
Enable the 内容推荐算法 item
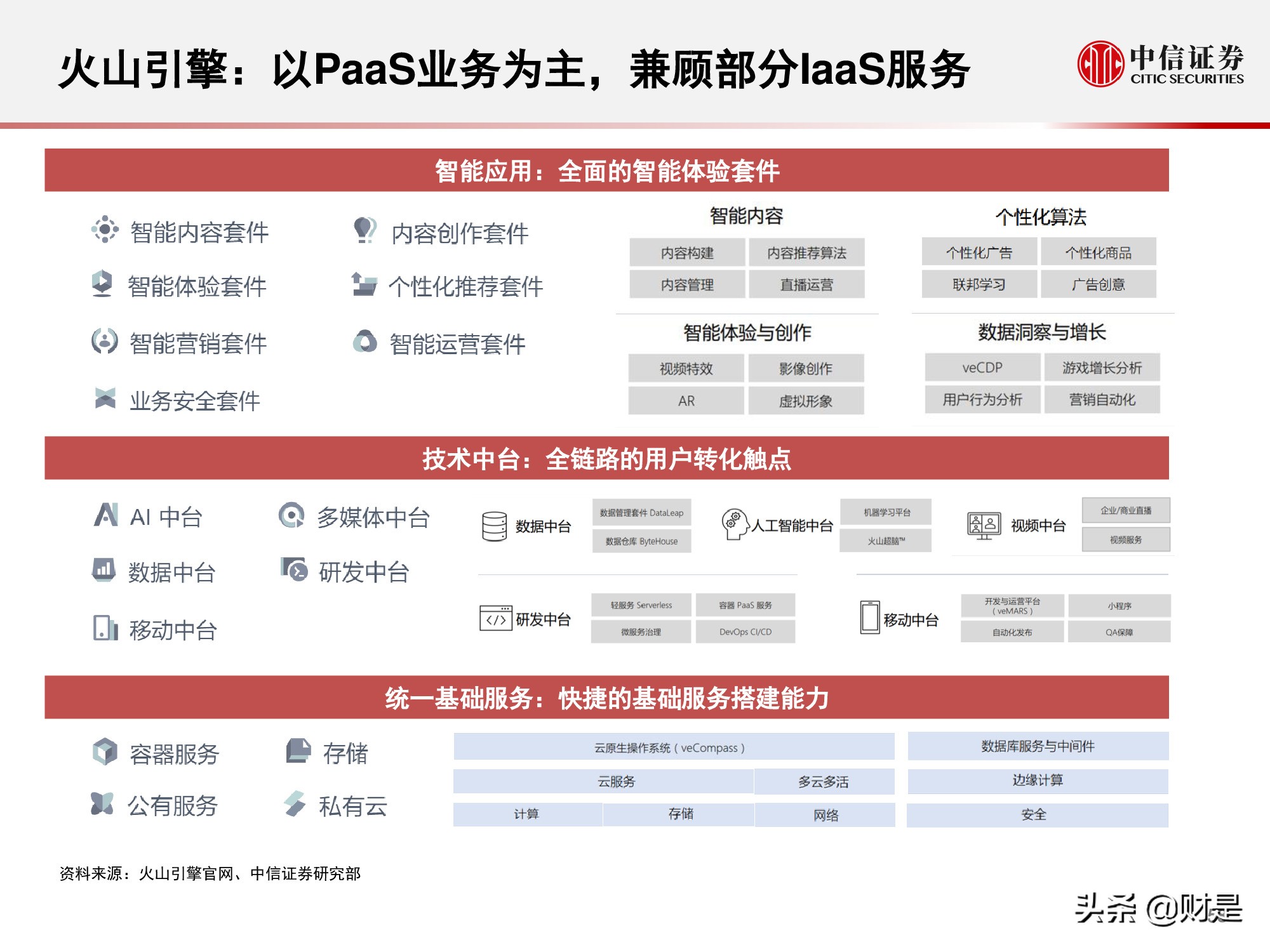click(x=808, y=253)
